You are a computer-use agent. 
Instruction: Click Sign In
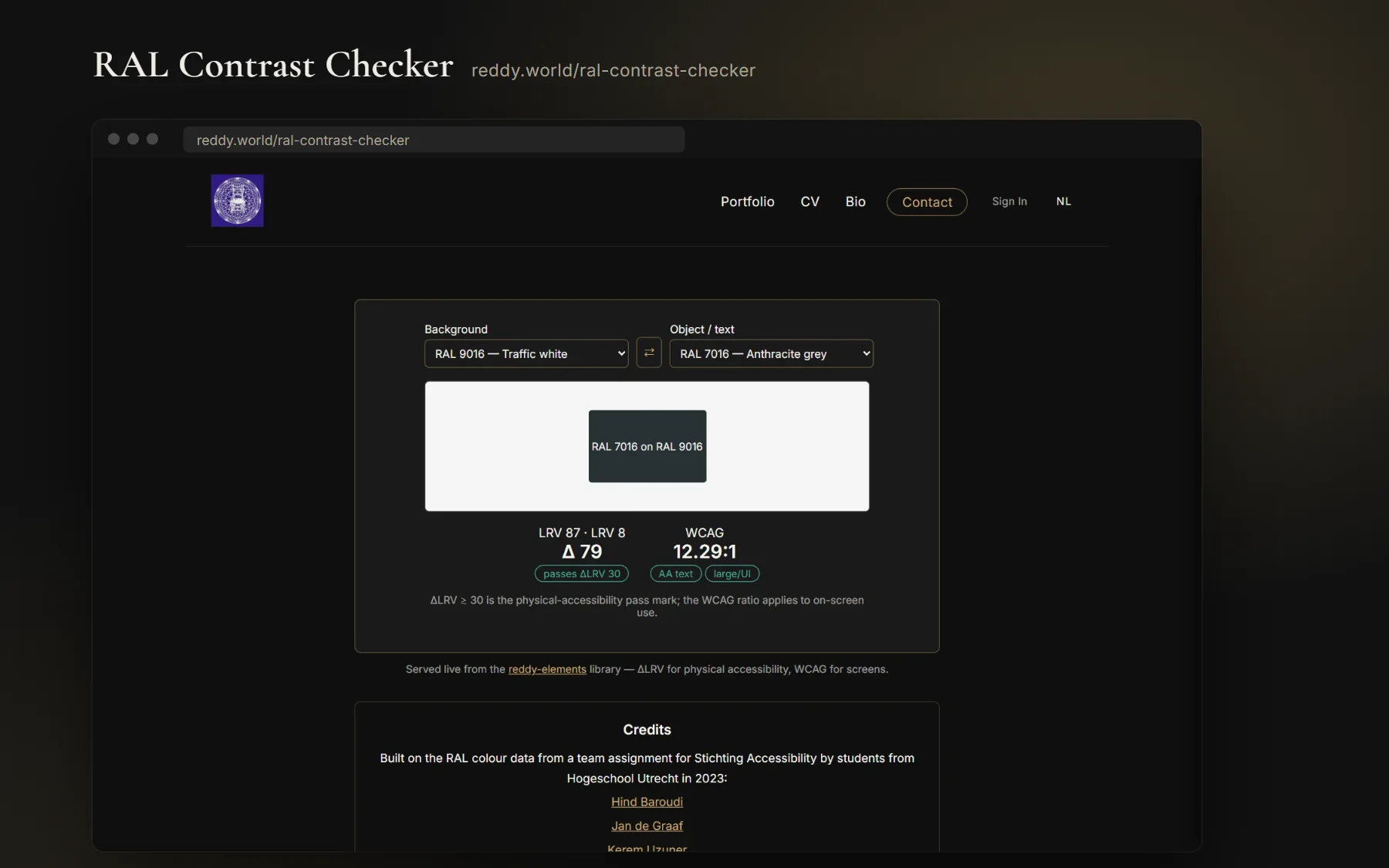click(x=1009, y=201)
